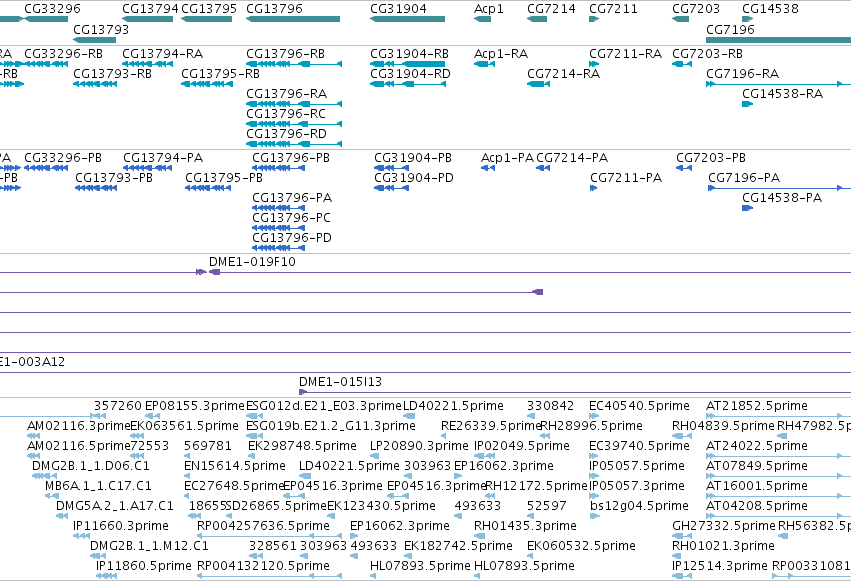Click EST EK182742.5prime
The height and width of the screenshot is (581, 851).
[x=458, y=546]
